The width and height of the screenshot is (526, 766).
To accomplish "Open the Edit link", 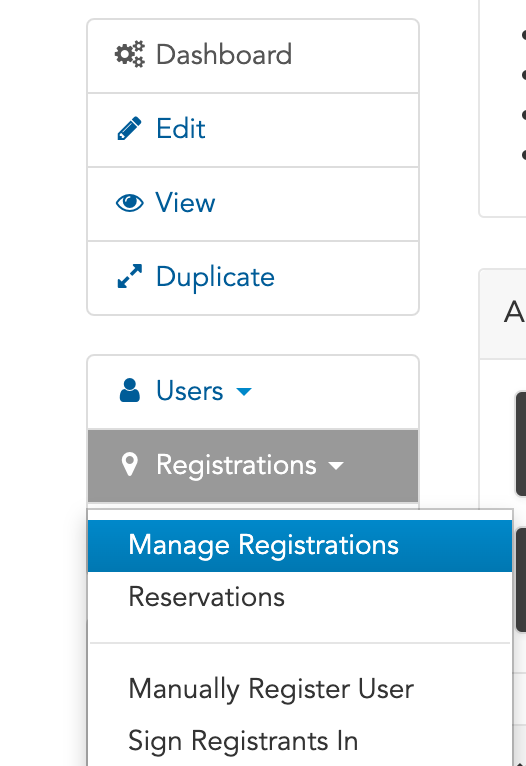I will 253,130.
